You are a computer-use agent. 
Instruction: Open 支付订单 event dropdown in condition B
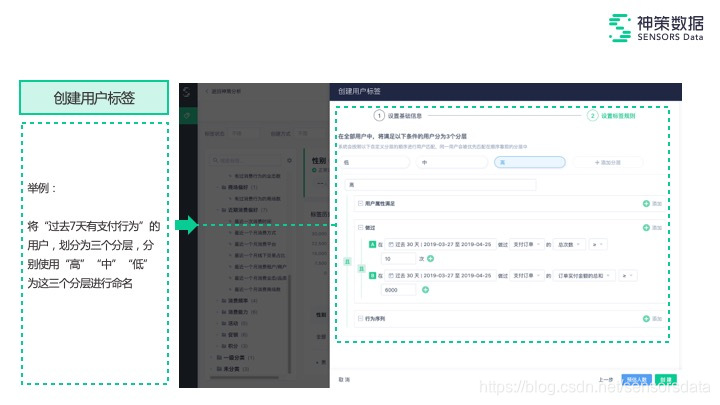(527, 276)
